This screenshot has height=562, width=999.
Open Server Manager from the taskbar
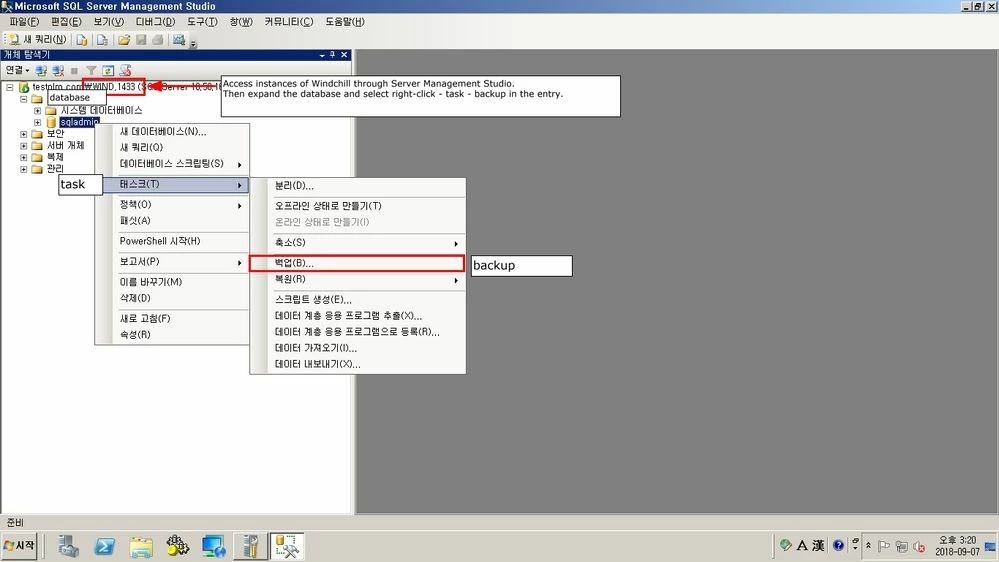point(69,546)
